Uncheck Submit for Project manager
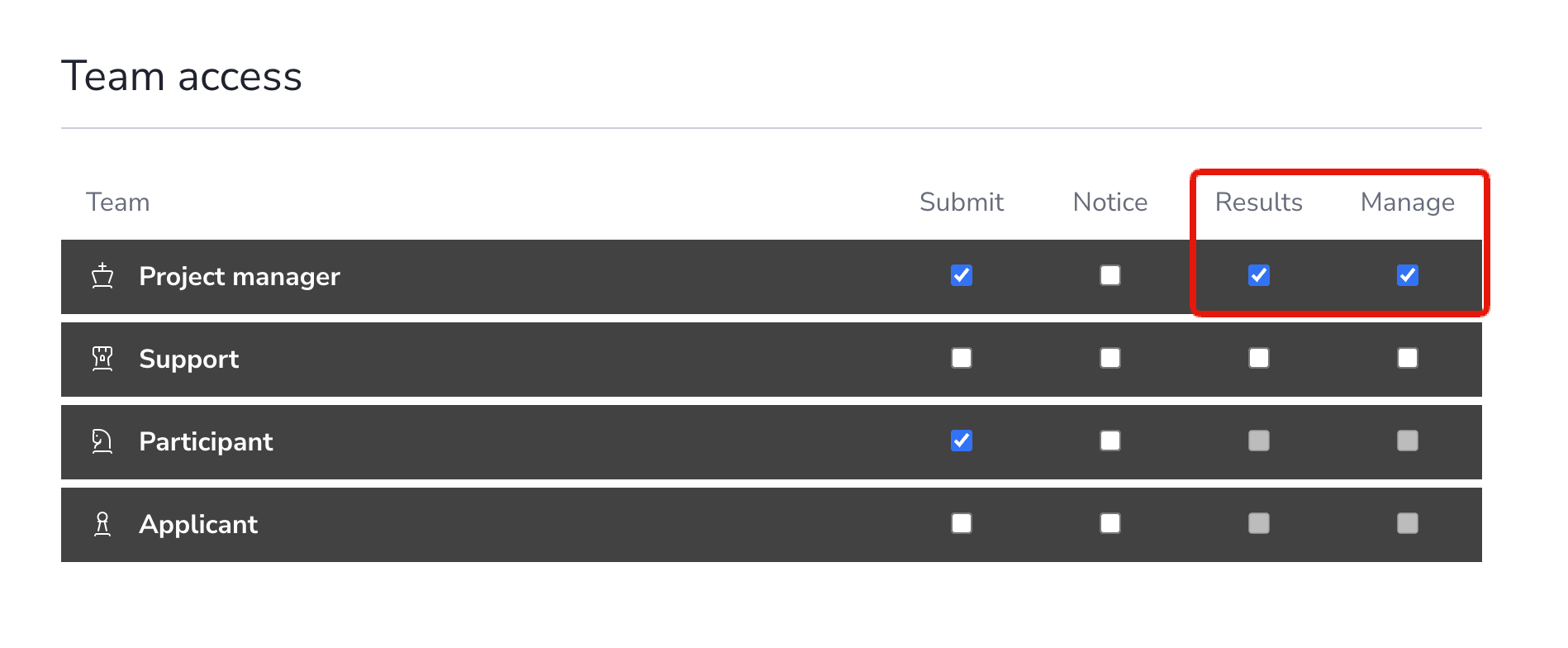The height and width of the screenshot is (648, 1568). pos(962,275)
